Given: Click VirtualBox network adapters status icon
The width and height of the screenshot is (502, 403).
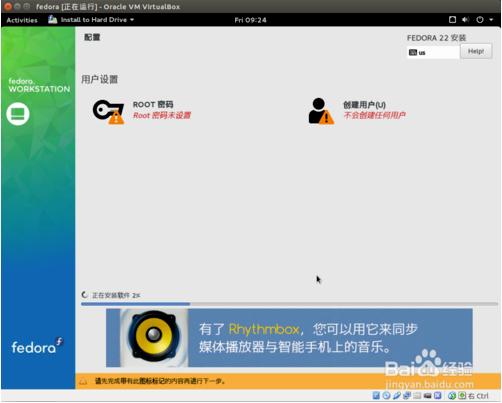Looking at the screenshot, I should coord(407,396).
